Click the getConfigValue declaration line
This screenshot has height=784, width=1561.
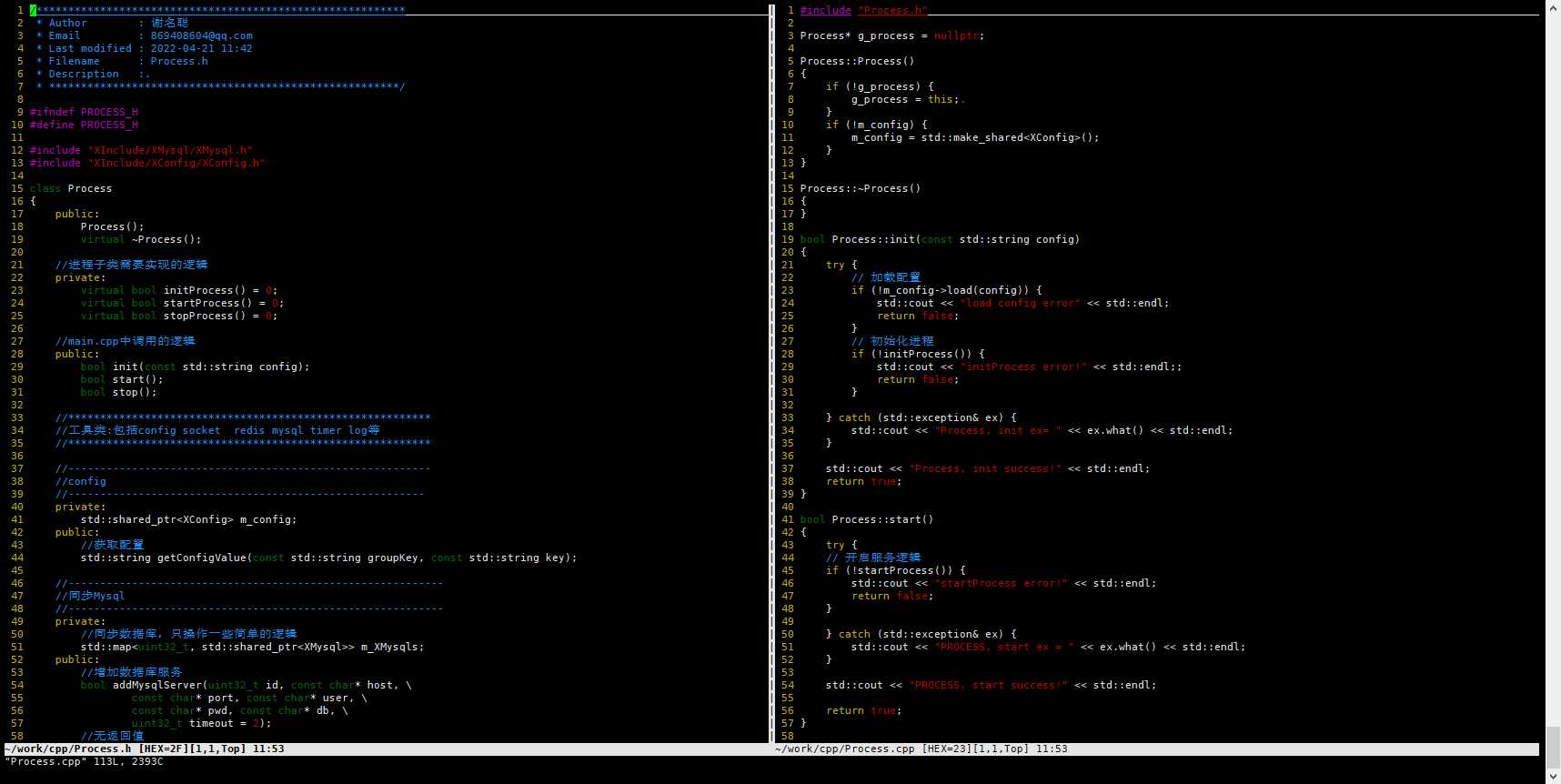328,558
